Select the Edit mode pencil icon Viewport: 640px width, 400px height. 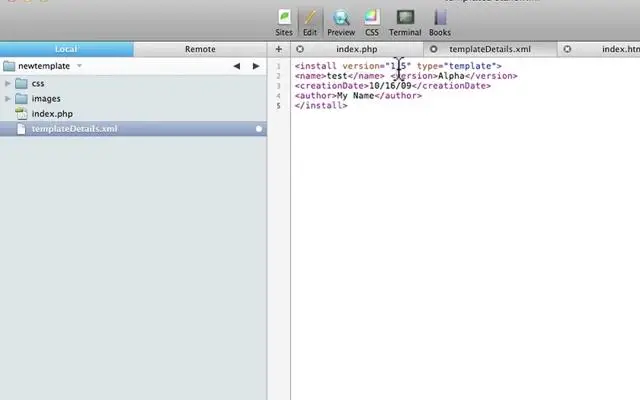point(310,23)
